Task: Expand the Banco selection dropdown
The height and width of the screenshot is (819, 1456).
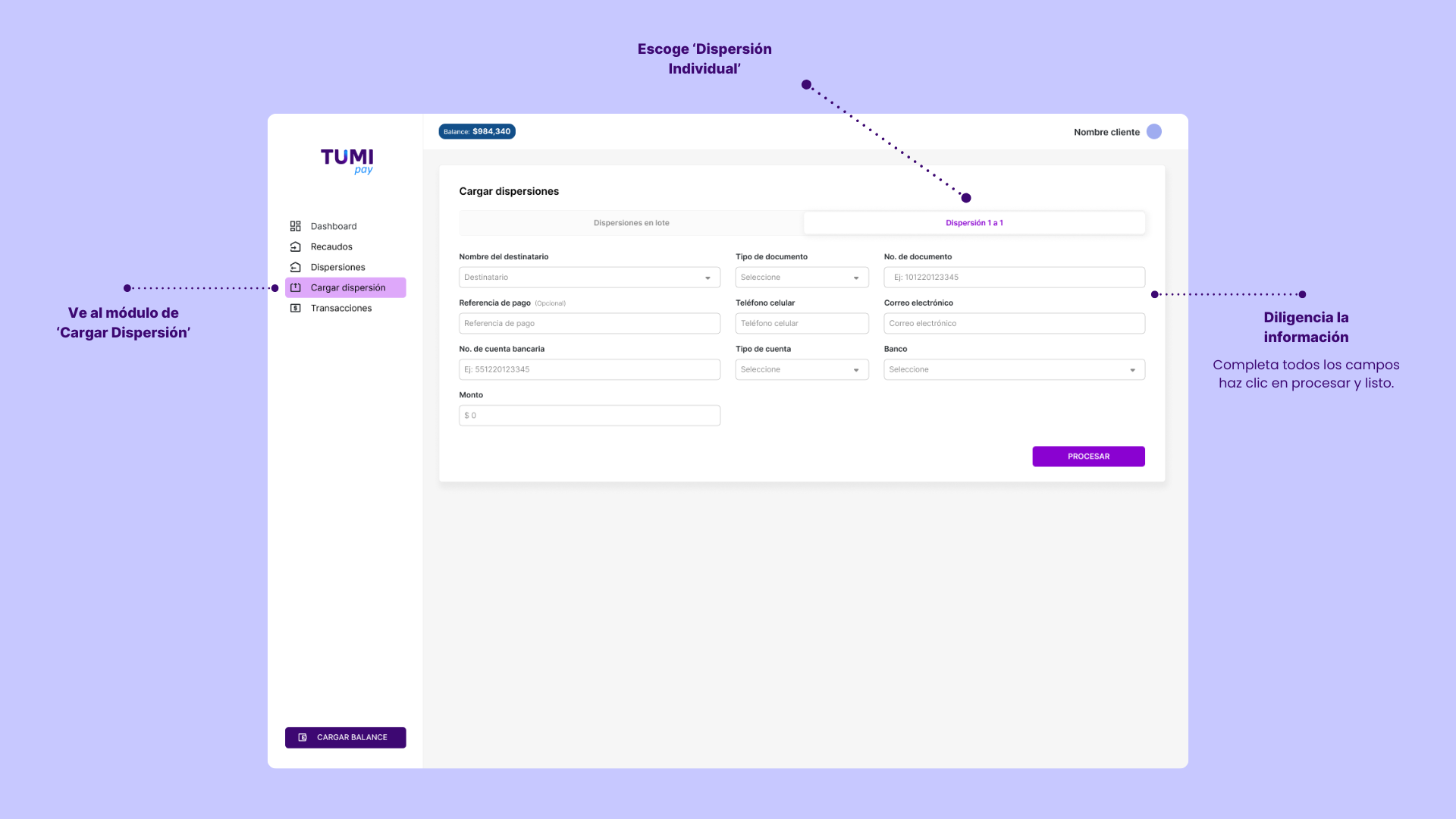Action: tap(1014, 369)
